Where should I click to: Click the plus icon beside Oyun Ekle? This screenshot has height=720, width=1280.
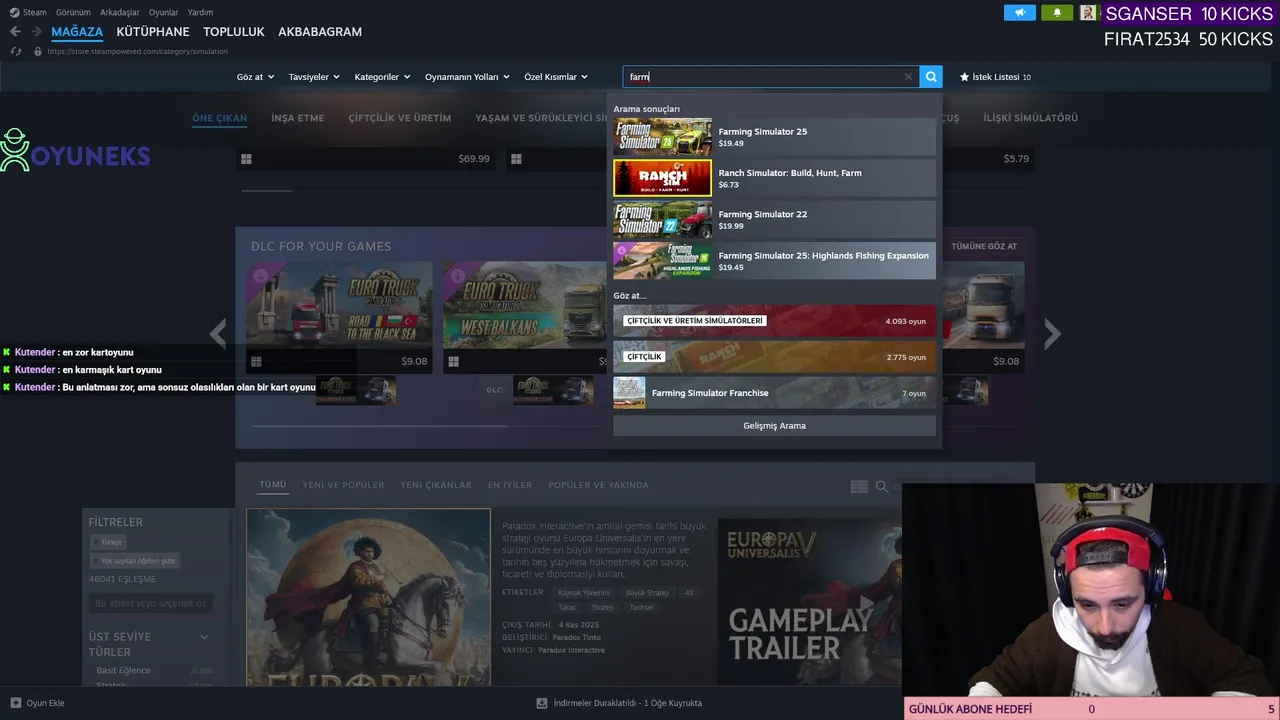(x=15, y=703)
